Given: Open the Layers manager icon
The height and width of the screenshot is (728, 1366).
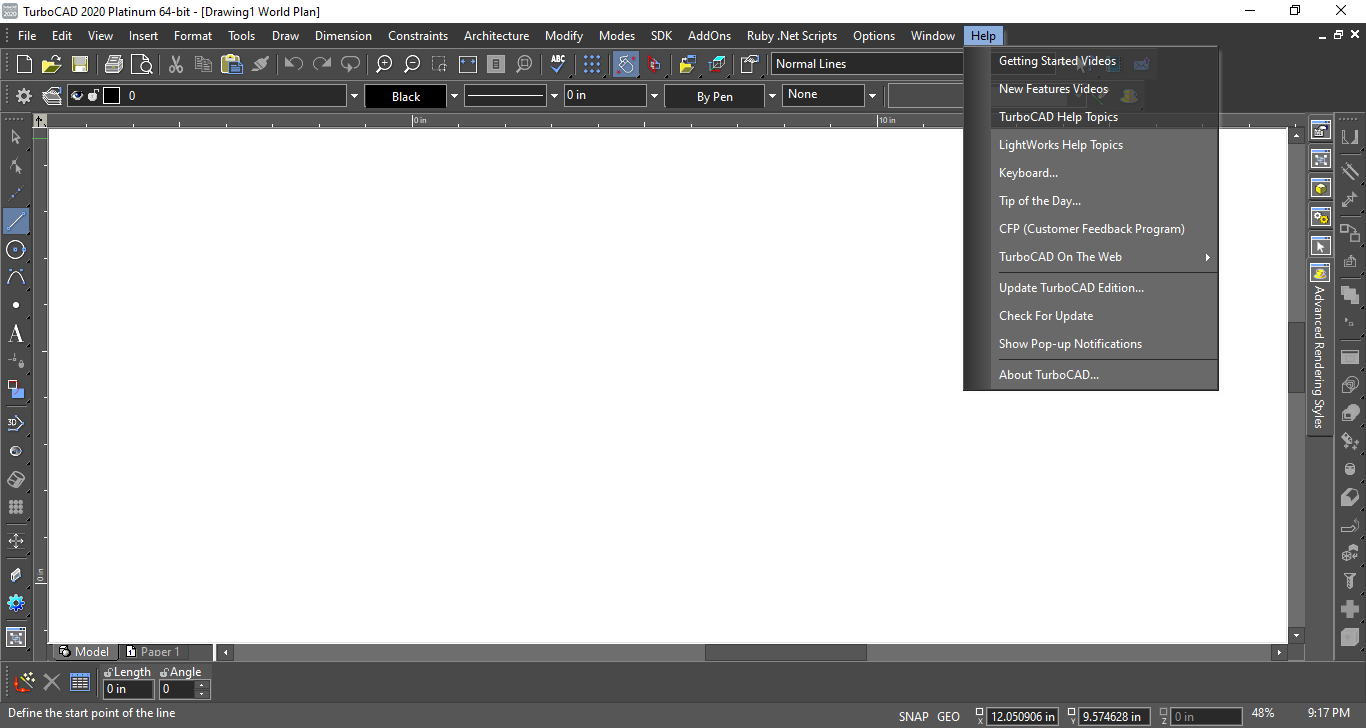Looking at the screenshot, I should (x=52, y=96).
